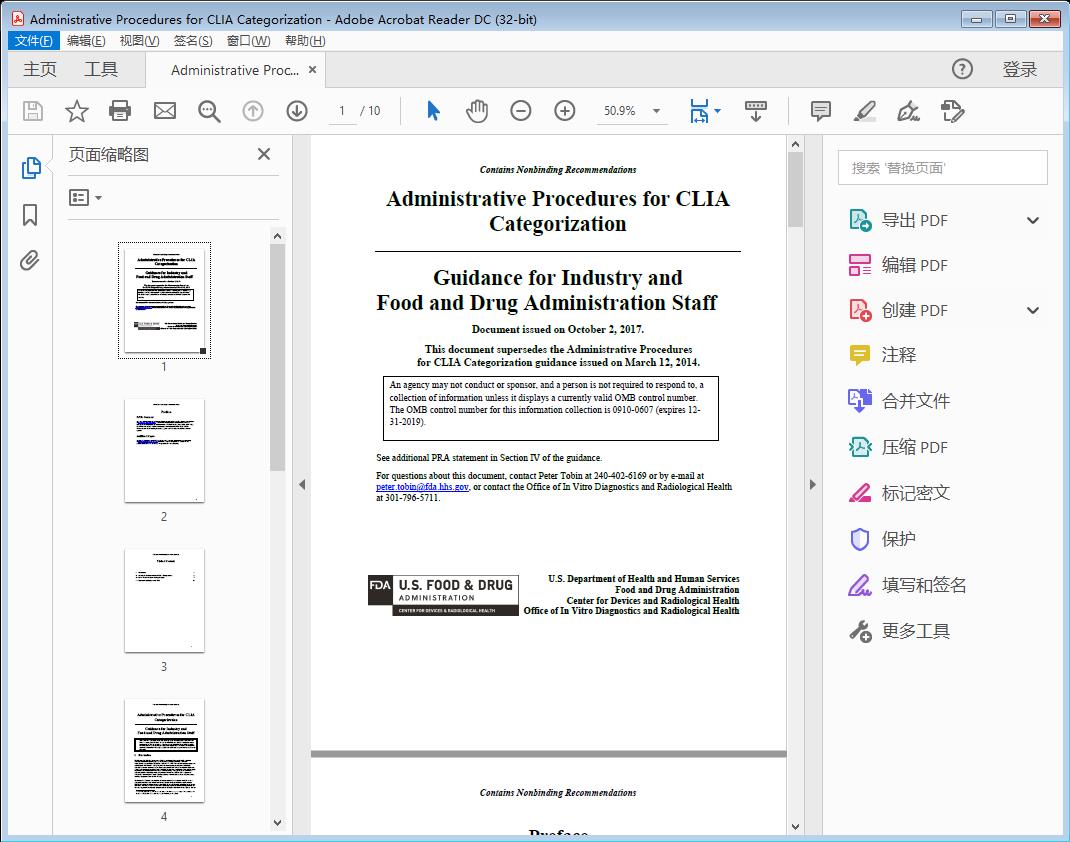
Task: Select the Hand tool in the toolbar
Action: (x=477, y=111)
